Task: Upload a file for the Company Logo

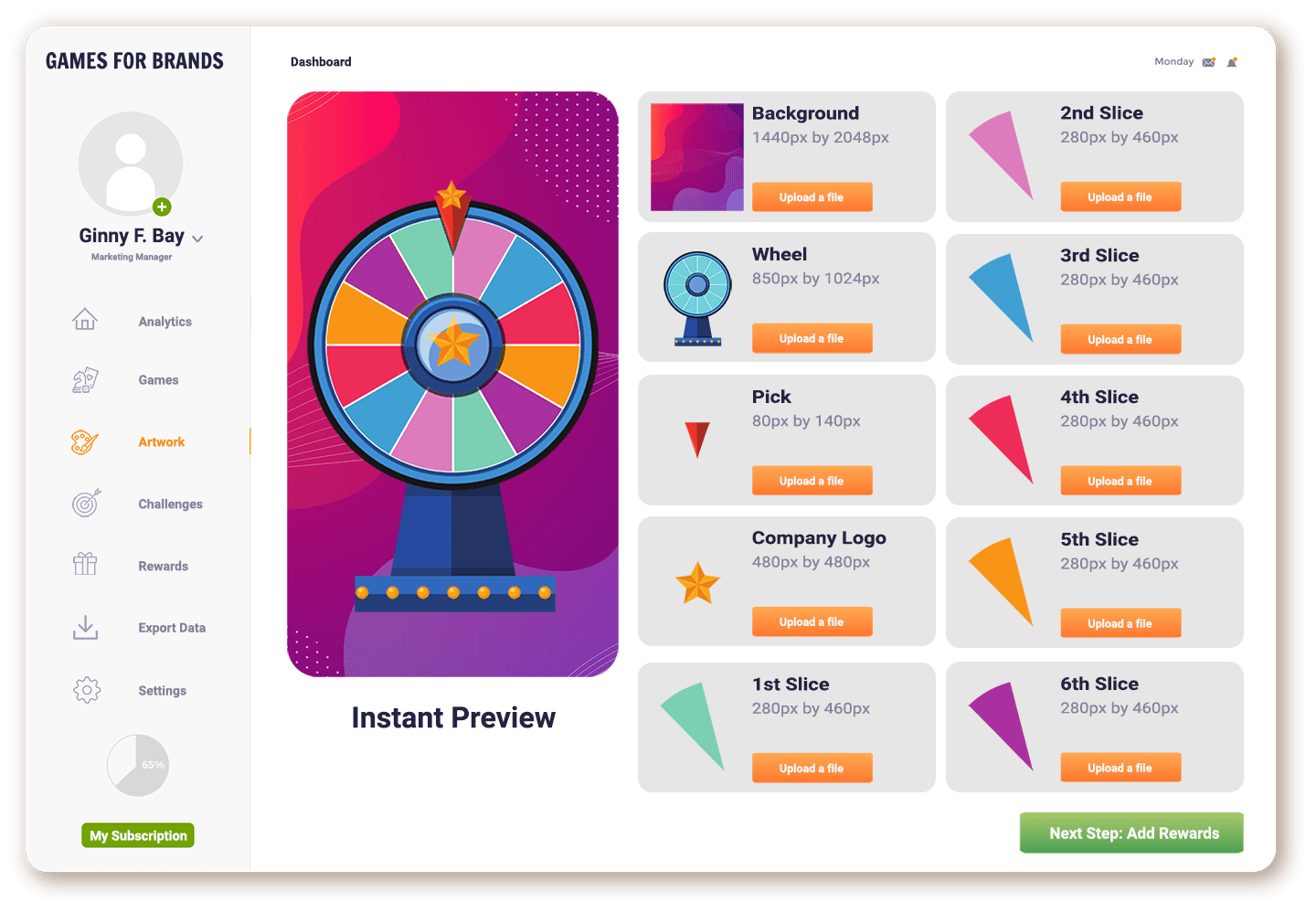Action: pos(812,622)
